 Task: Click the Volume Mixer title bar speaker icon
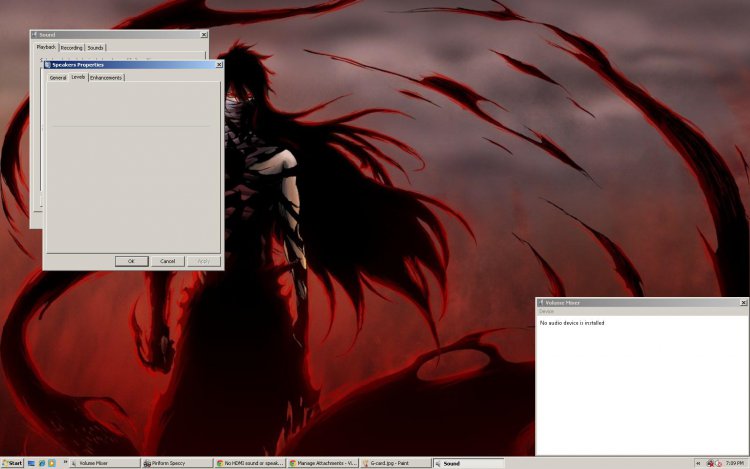point(541,303)
